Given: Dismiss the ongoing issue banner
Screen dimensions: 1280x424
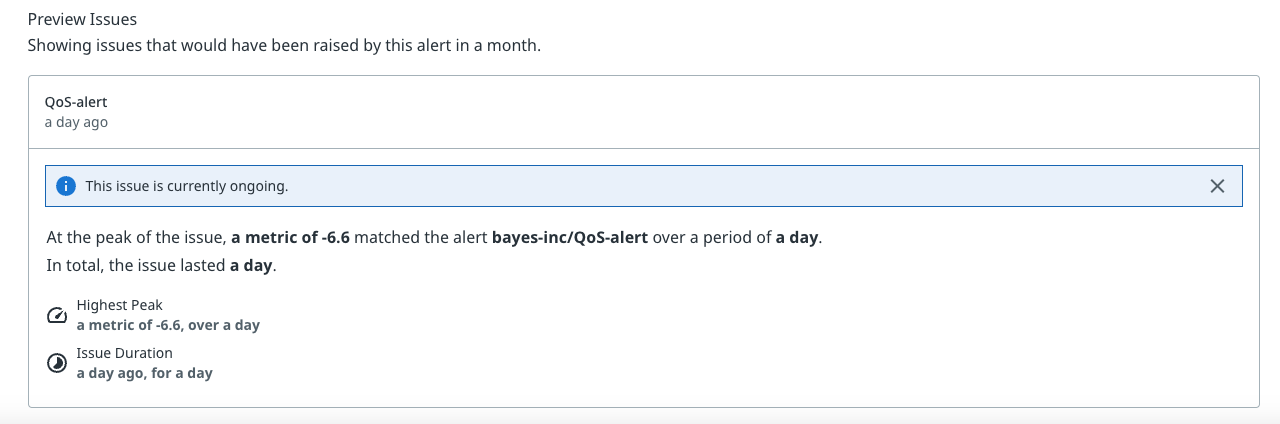Looking at the screenshot, I should coord(1217,186).
